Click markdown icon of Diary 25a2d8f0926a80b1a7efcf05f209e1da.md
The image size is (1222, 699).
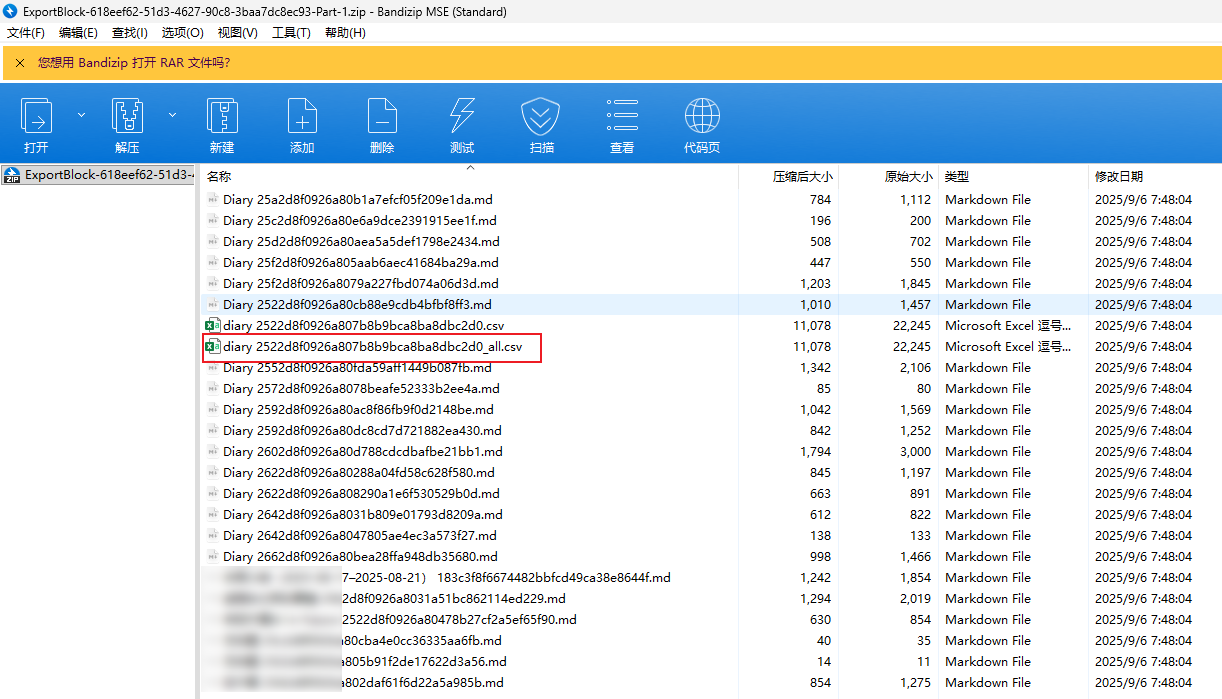point(212,199)
